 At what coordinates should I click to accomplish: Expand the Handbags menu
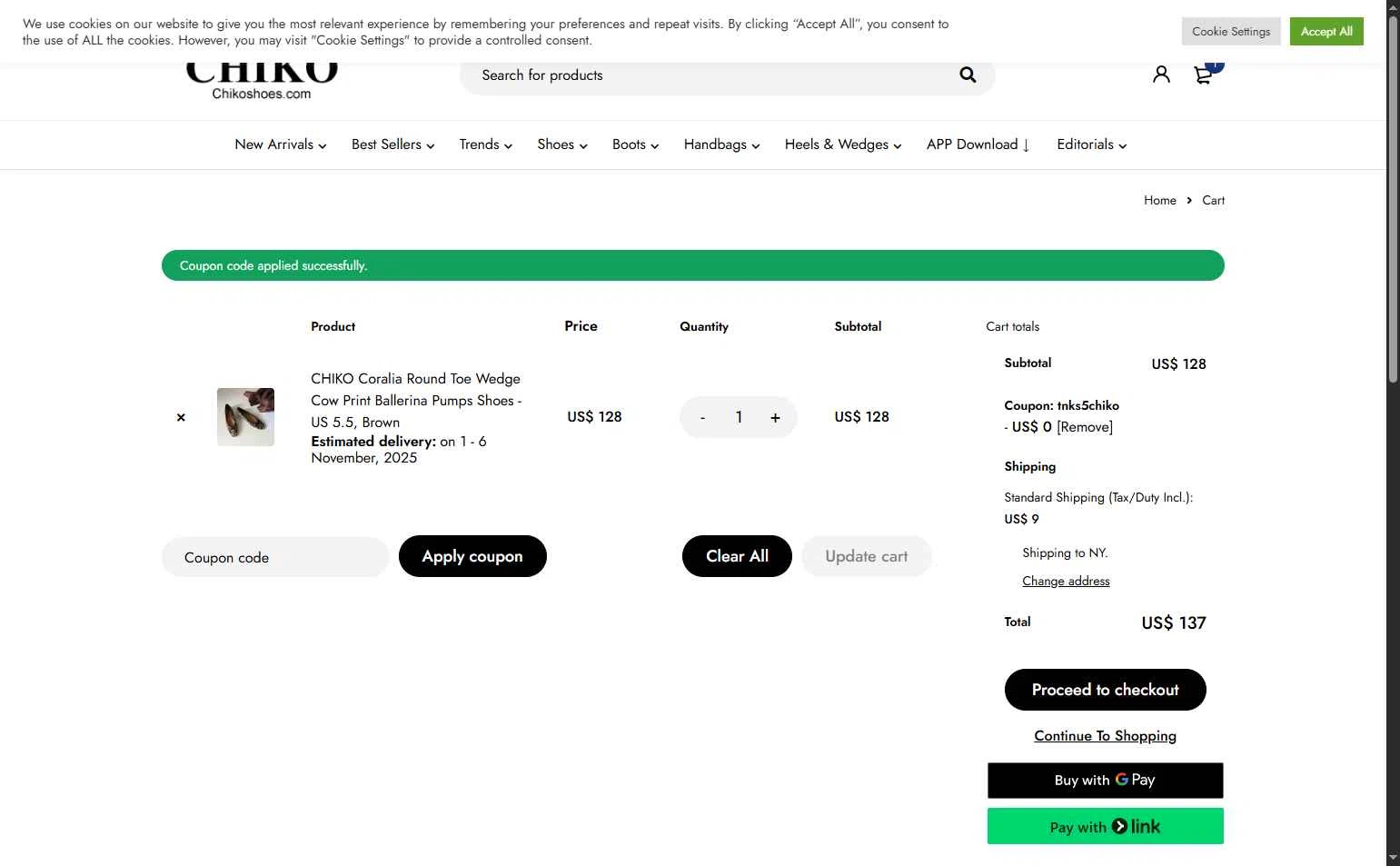[721, 144]
